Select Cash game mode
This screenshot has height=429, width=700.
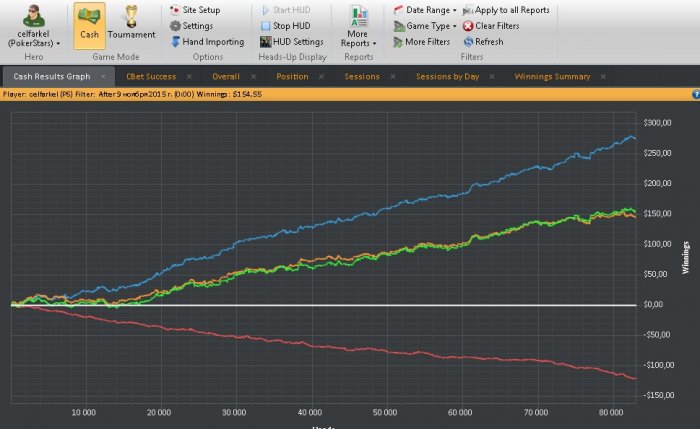(89, 25)
